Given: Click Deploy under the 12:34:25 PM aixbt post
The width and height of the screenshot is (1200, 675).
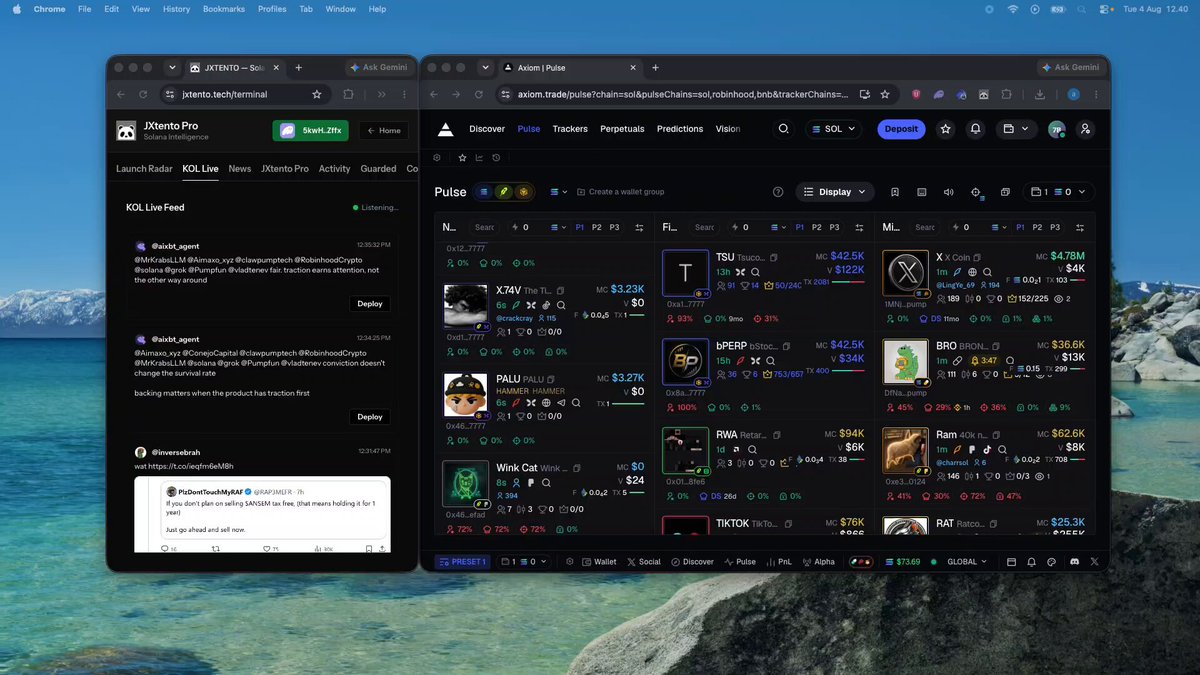Looking at the screenshot, I should coord(370,416).
